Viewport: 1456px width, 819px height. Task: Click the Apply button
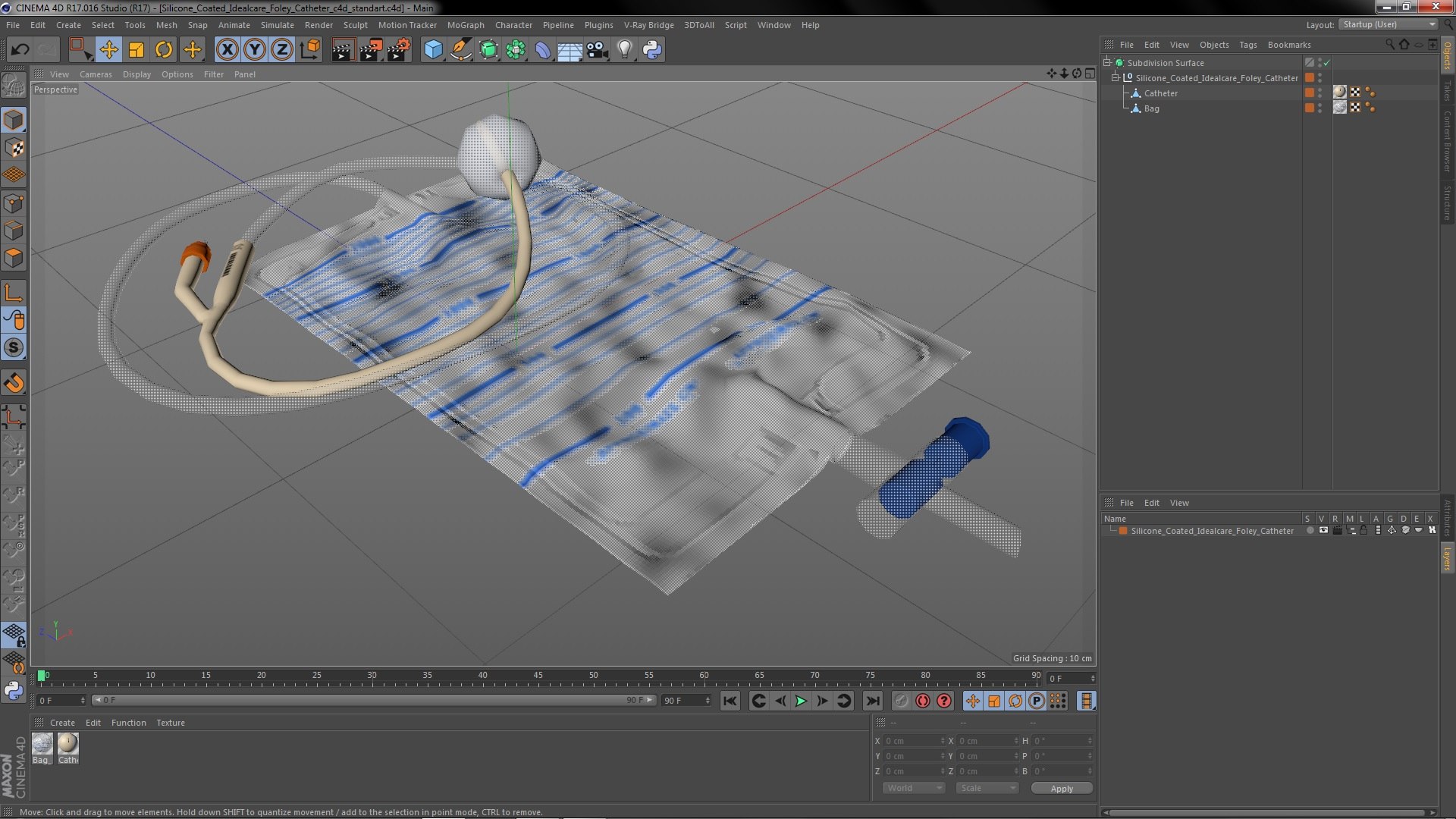[1061, 789]
